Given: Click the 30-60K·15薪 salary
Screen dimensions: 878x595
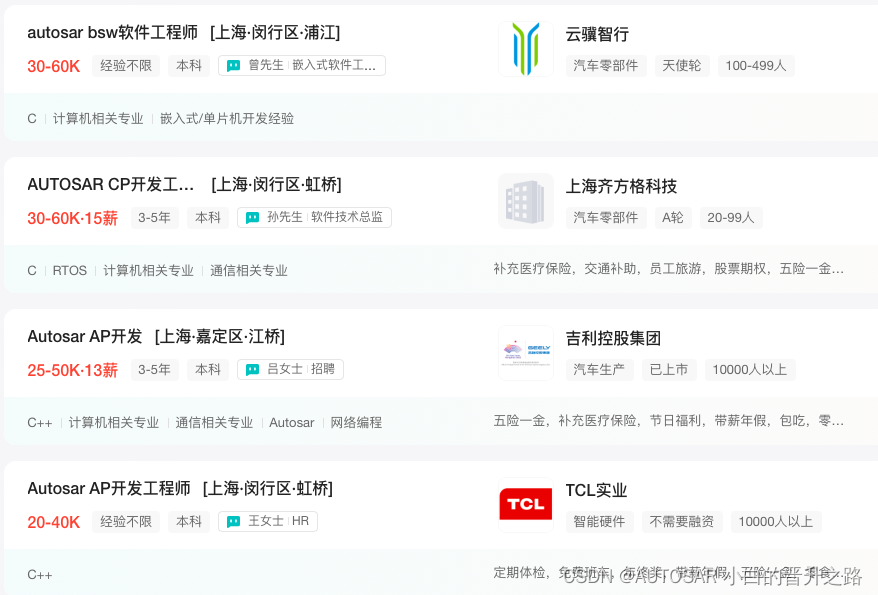Looking at the screenshot, I should 73,218.
